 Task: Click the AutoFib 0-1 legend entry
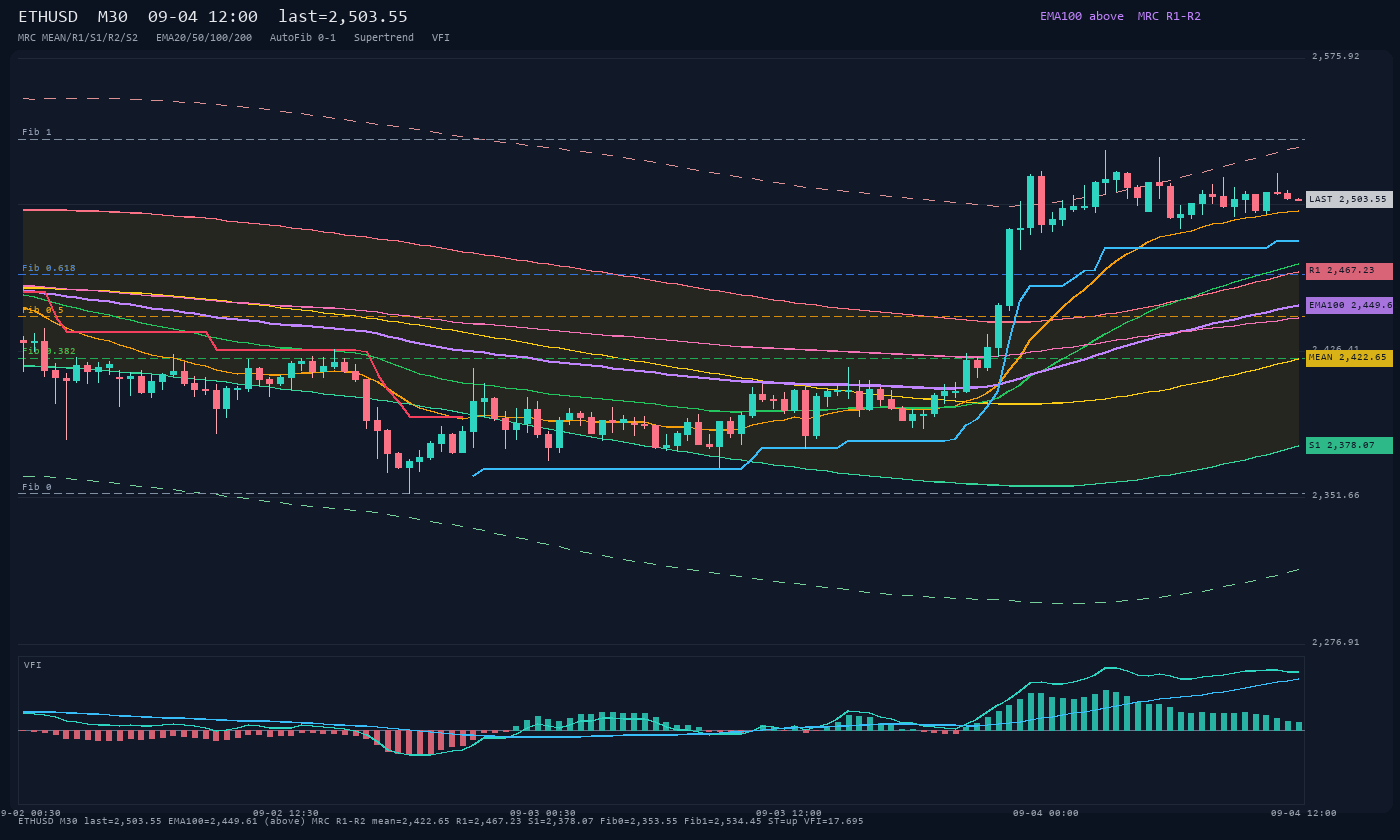[x=303, y=38]
